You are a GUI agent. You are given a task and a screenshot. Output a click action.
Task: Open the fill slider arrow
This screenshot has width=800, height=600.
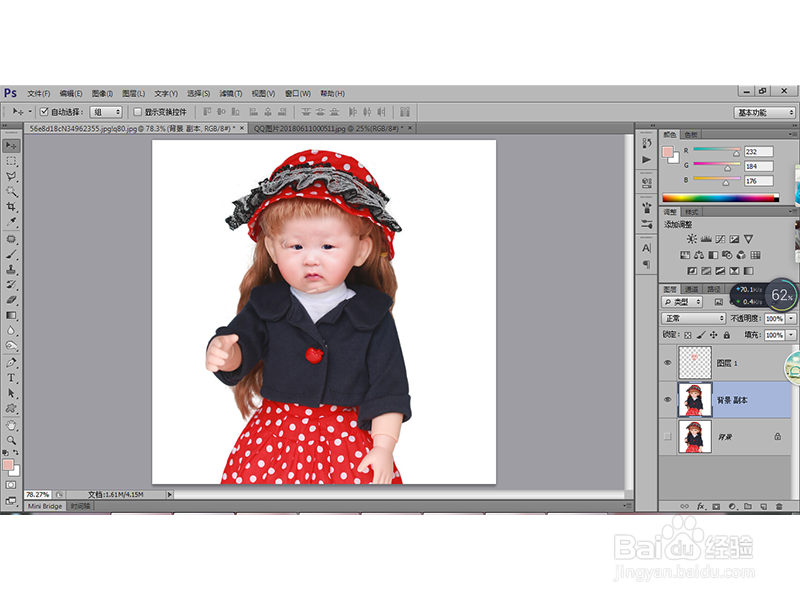coord(791,335)
